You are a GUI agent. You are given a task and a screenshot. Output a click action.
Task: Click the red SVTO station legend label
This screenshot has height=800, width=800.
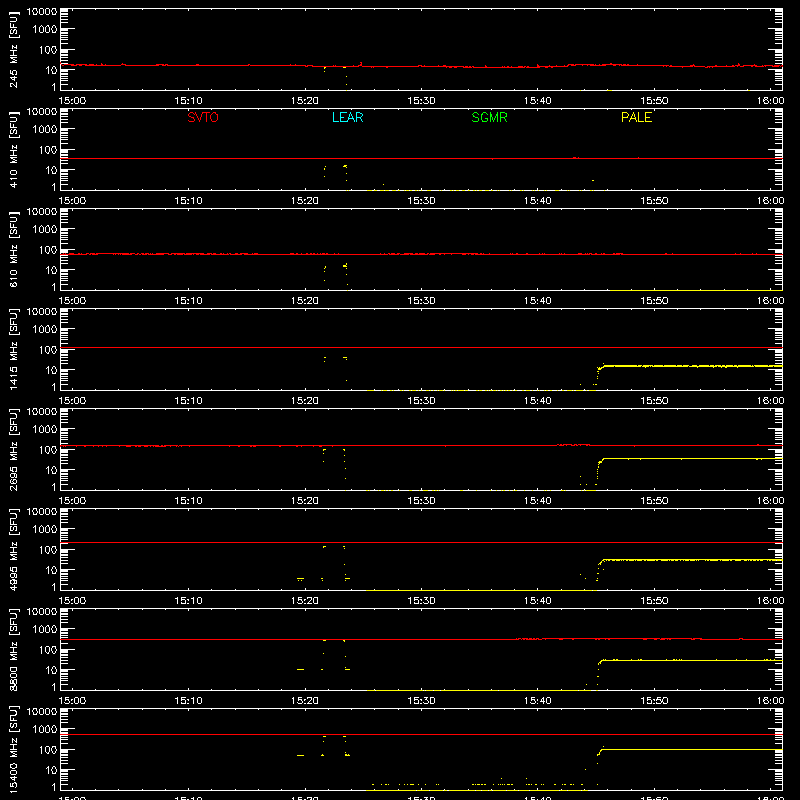[203, 117]
